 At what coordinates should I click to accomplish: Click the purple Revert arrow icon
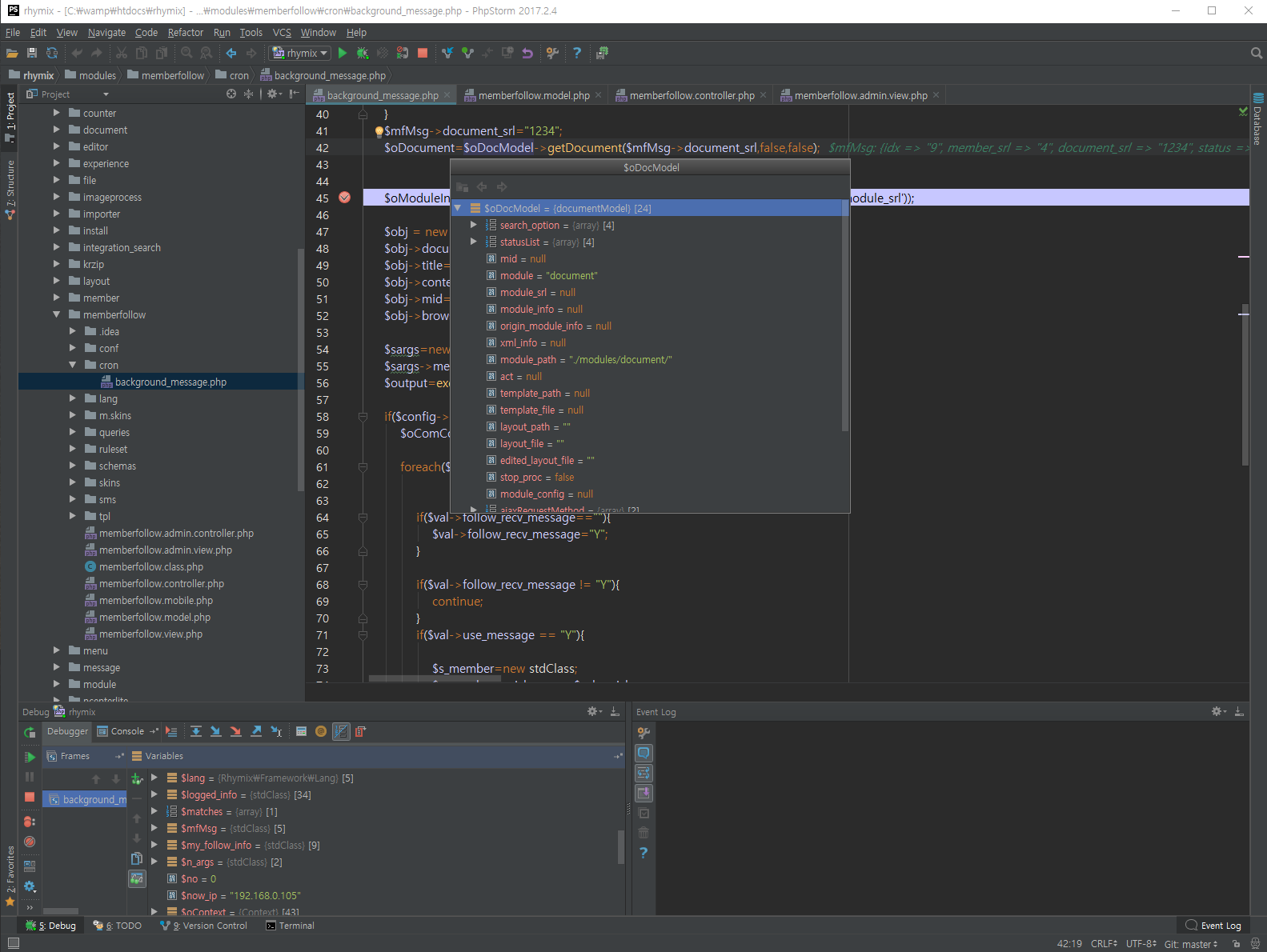[x=527, y=53]
